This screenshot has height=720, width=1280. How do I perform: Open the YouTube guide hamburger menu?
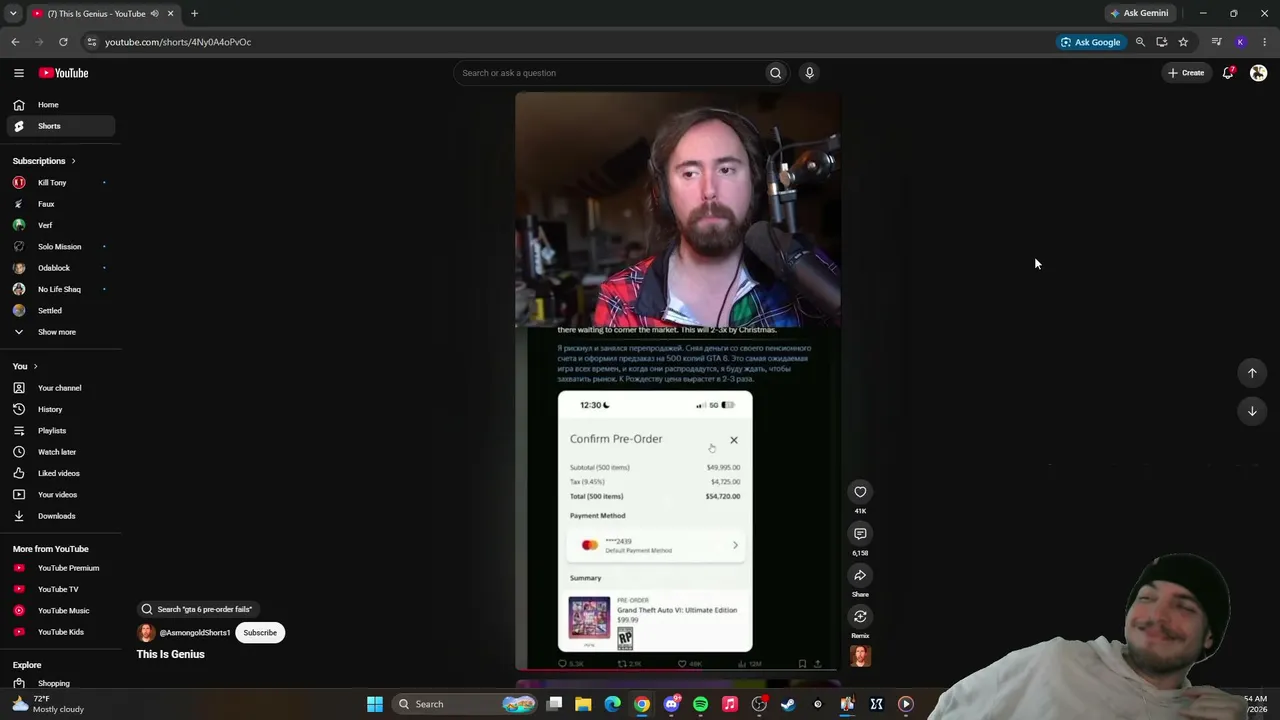pos(19,73)
